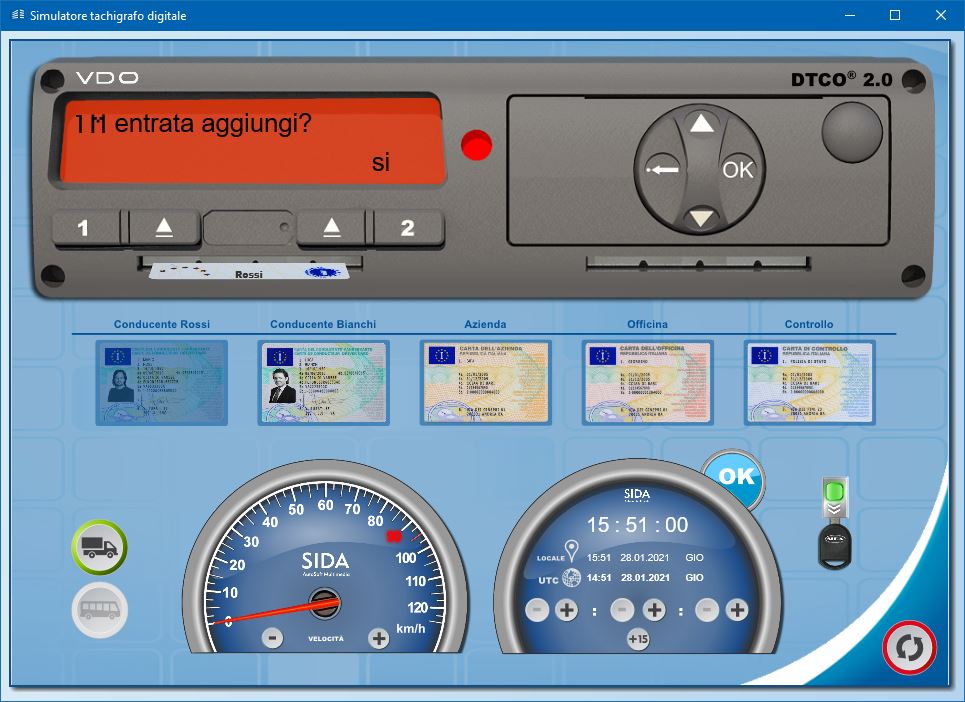This screenshot has width=965, height=702.
Task: Eject card from slot 1
Action: [x=165, y=228]
